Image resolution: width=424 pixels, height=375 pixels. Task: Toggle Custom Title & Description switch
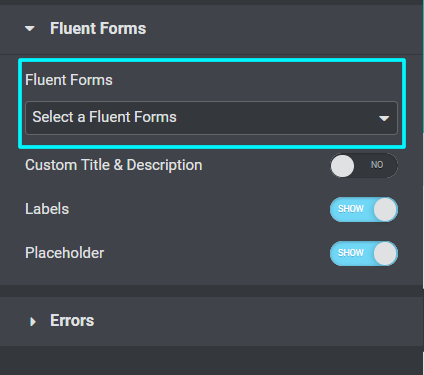click(364, 165)
